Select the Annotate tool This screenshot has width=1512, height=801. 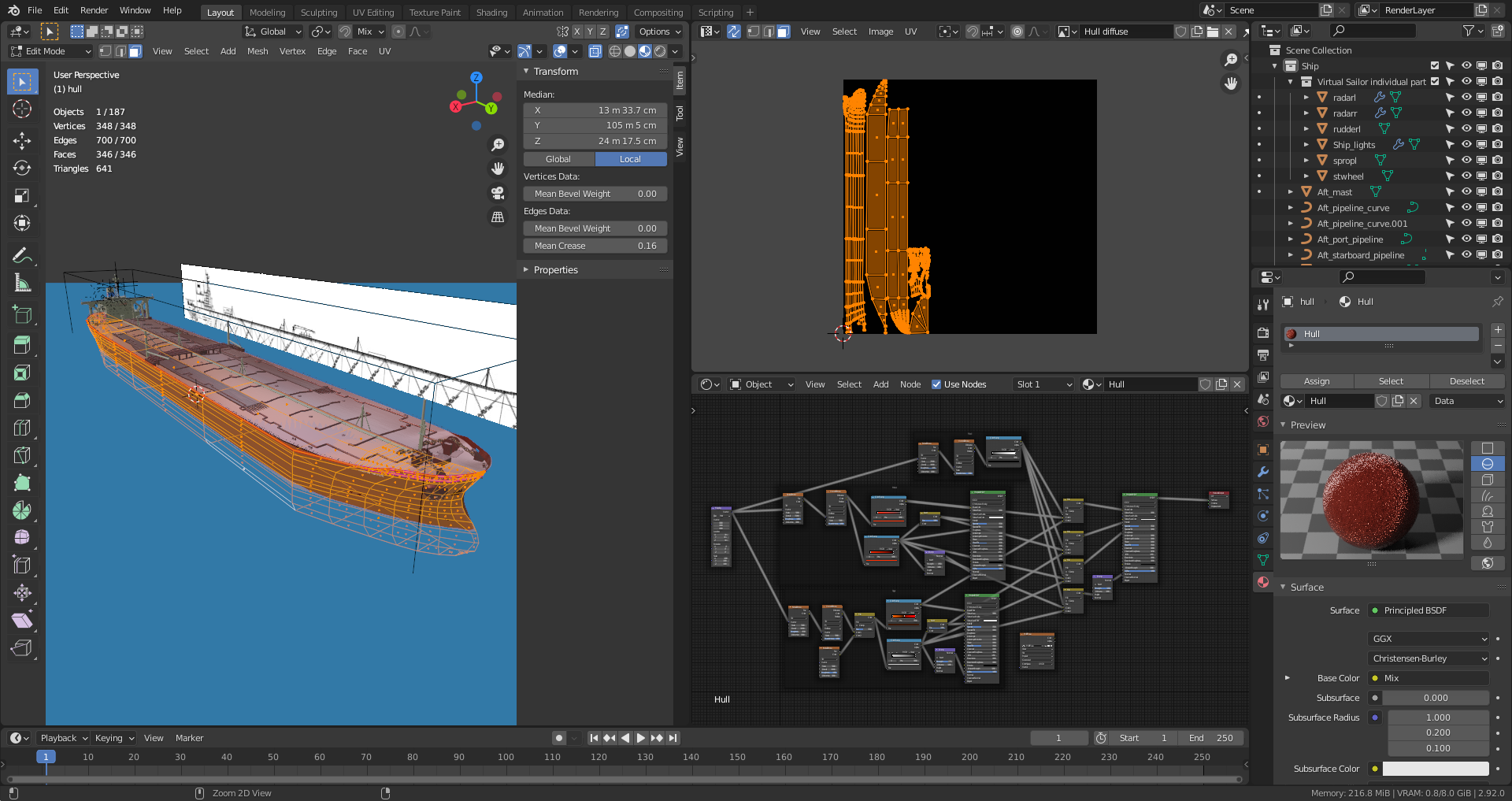[x=22, y=255]
